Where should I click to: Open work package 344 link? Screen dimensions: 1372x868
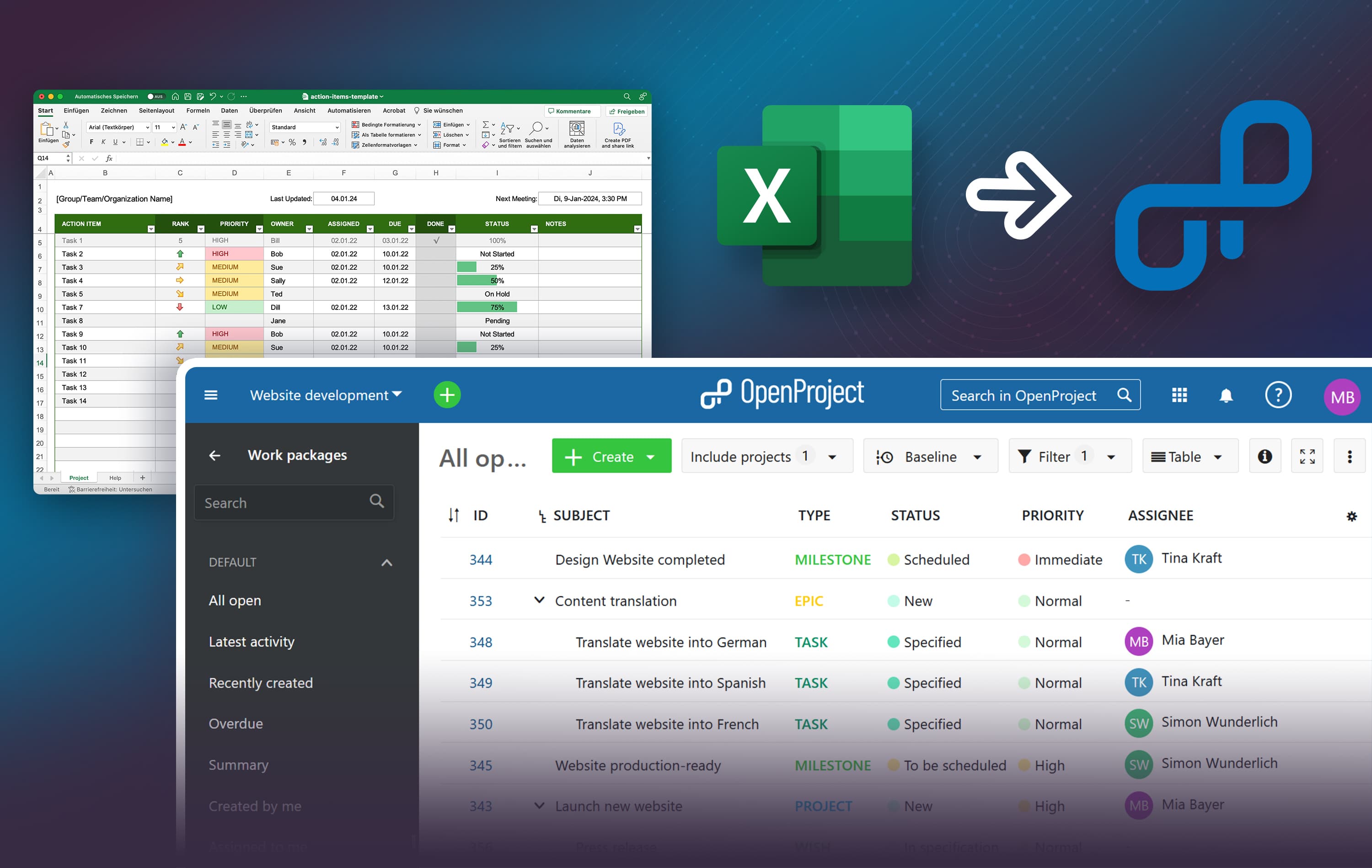(480, 560)
